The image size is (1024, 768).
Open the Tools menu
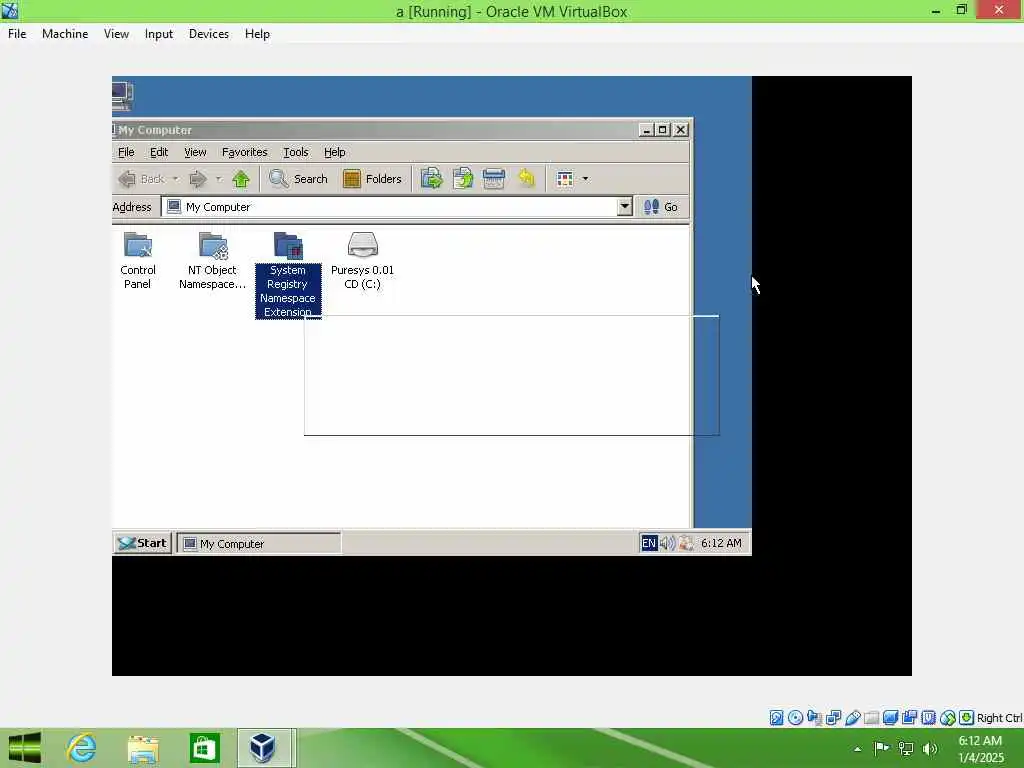tap(295, 152)
